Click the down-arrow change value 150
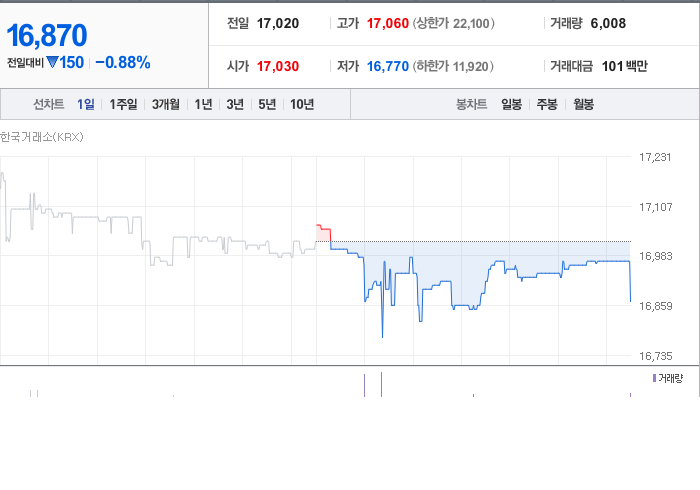This screenshot has width=700, height=490. tap(66, 62)
